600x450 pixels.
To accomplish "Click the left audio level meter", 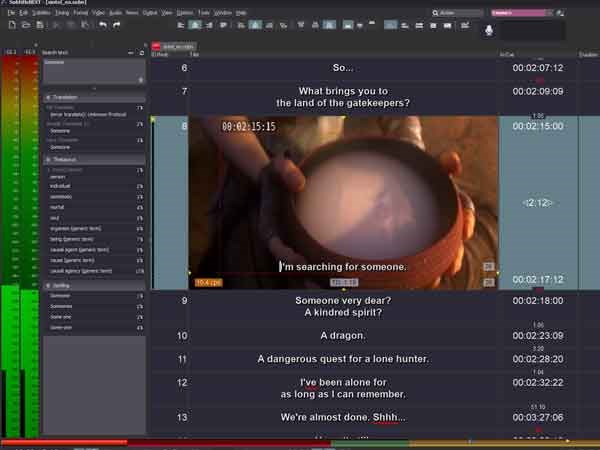I will [10, 247].
